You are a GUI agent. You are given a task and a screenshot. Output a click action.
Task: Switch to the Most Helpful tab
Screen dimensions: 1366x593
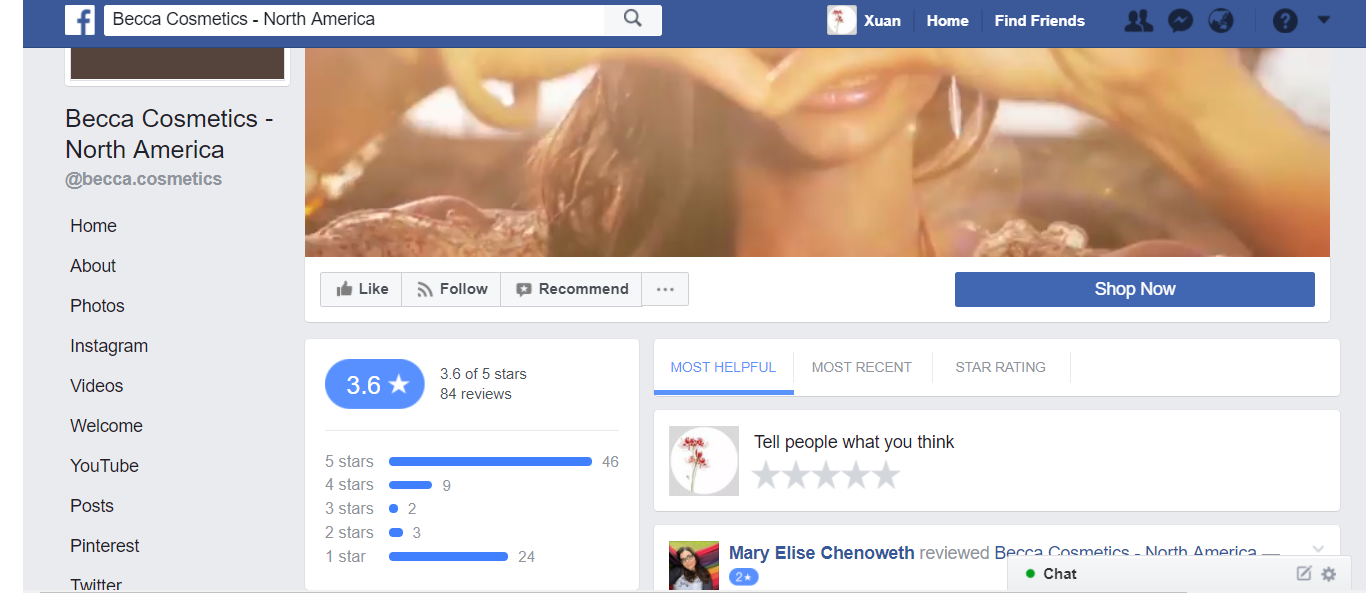click(723, 367)
